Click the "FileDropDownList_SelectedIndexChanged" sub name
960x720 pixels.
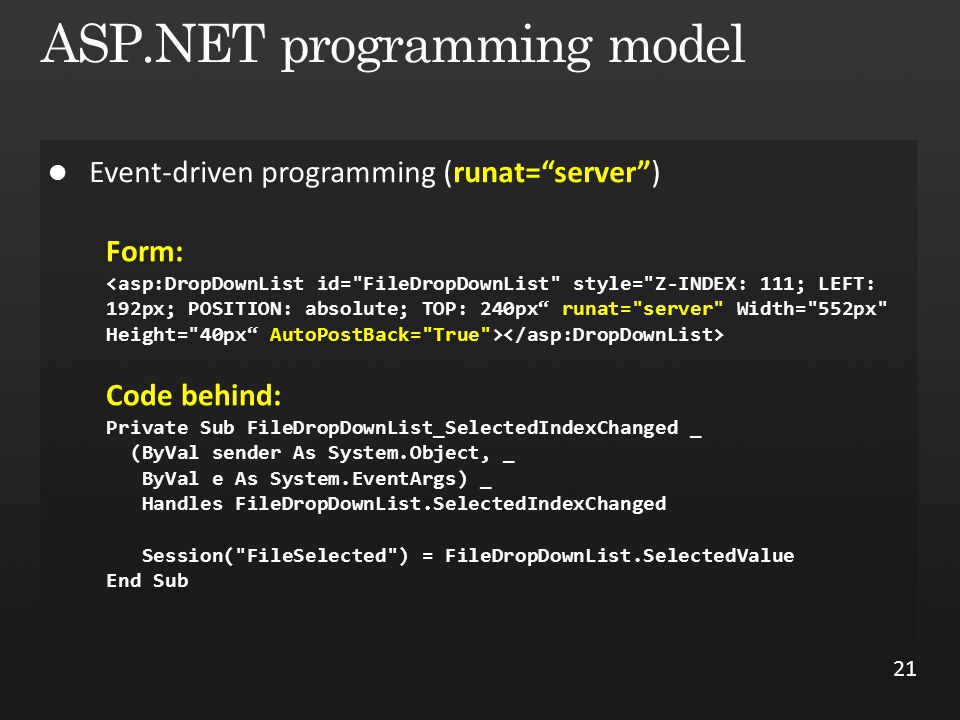pyautogui.click(x=462, y=428)
